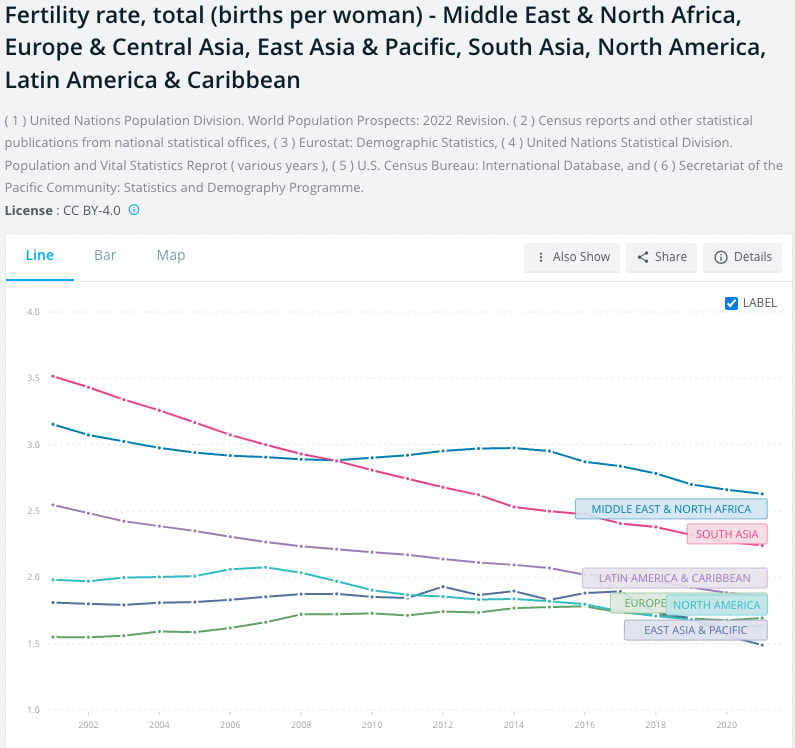The width and height of the screenshot is (795, 748).
Task: Select the Line tab
Action: coord(40,255)
